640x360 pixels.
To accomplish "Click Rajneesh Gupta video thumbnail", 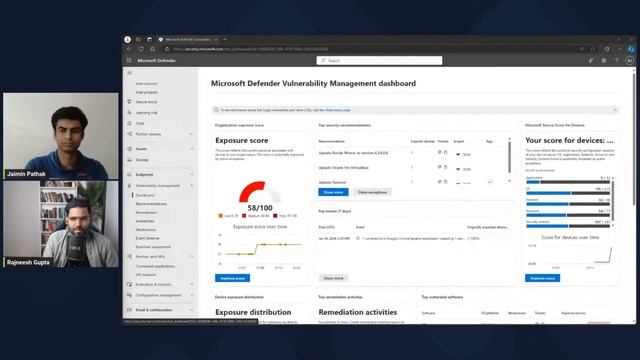I will 61,224.
